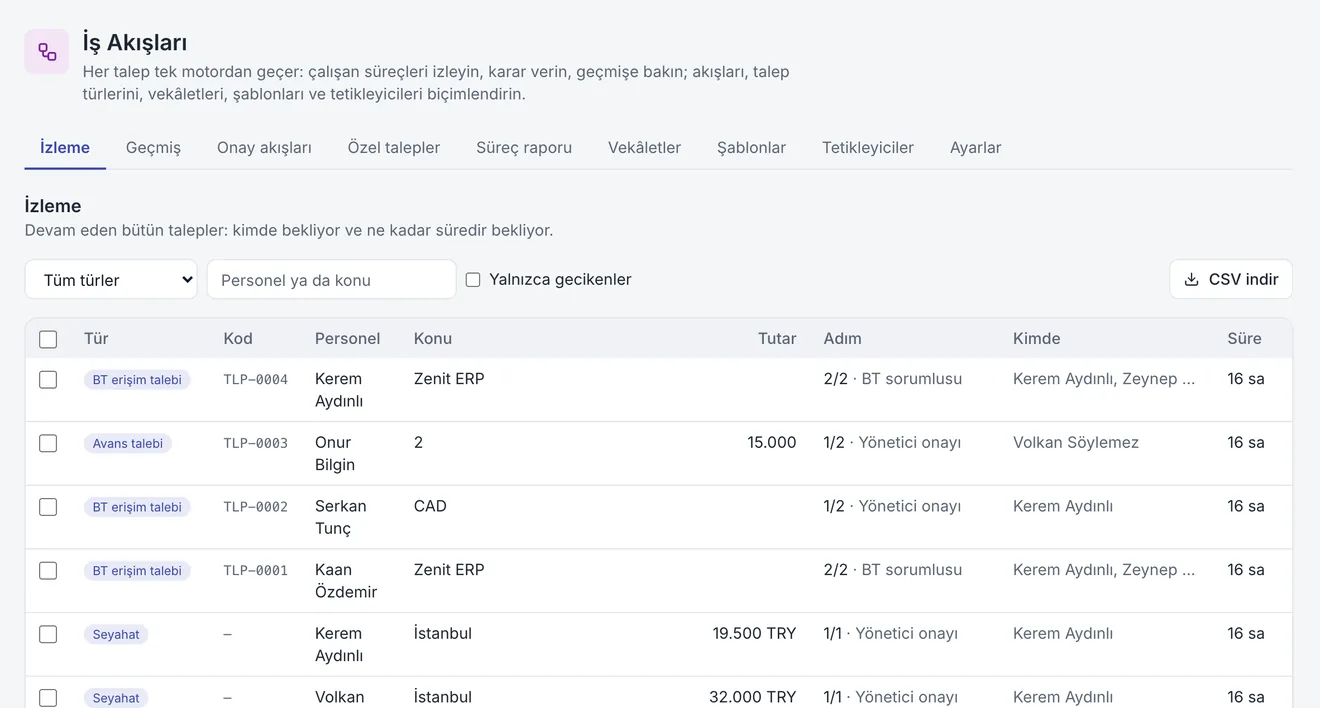
Task: Click the download icon in CSV indir
Action: (x=1191, y=280)
